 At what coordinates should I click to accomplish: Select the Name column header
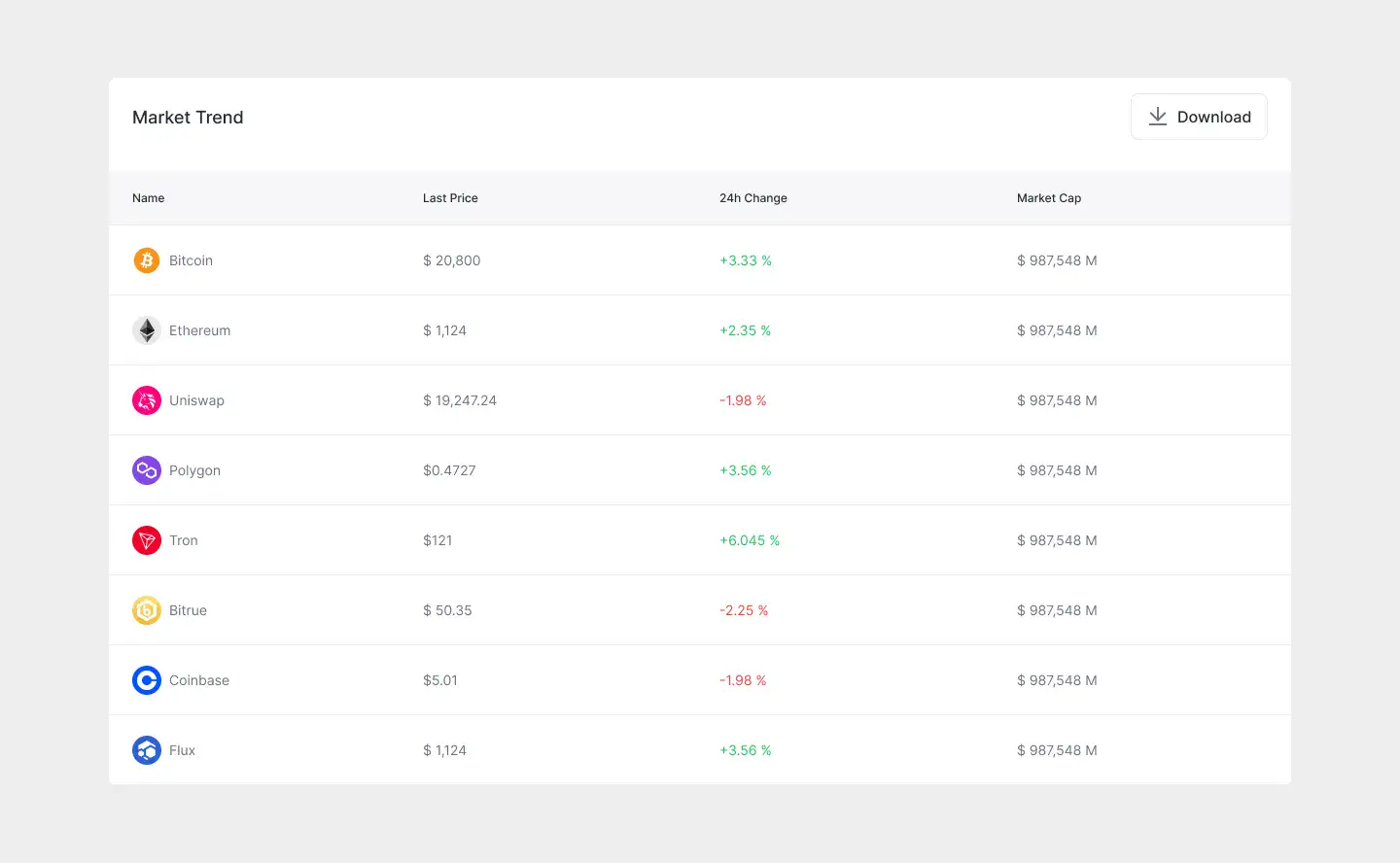[x=149, y=198]
